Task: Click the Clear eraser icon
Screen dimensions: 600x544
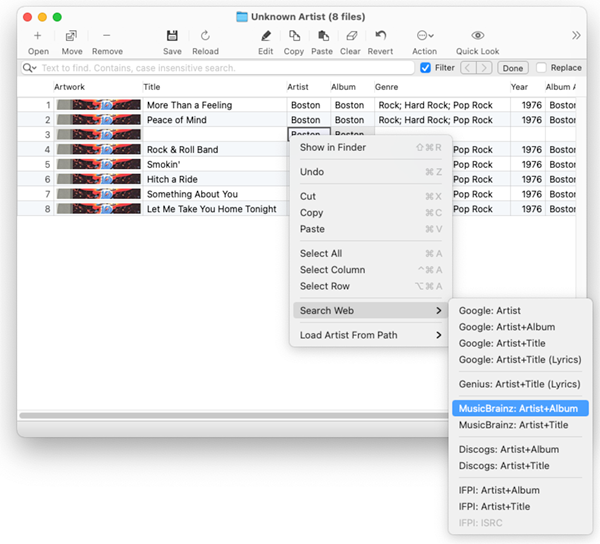Action: click(351, 36)
